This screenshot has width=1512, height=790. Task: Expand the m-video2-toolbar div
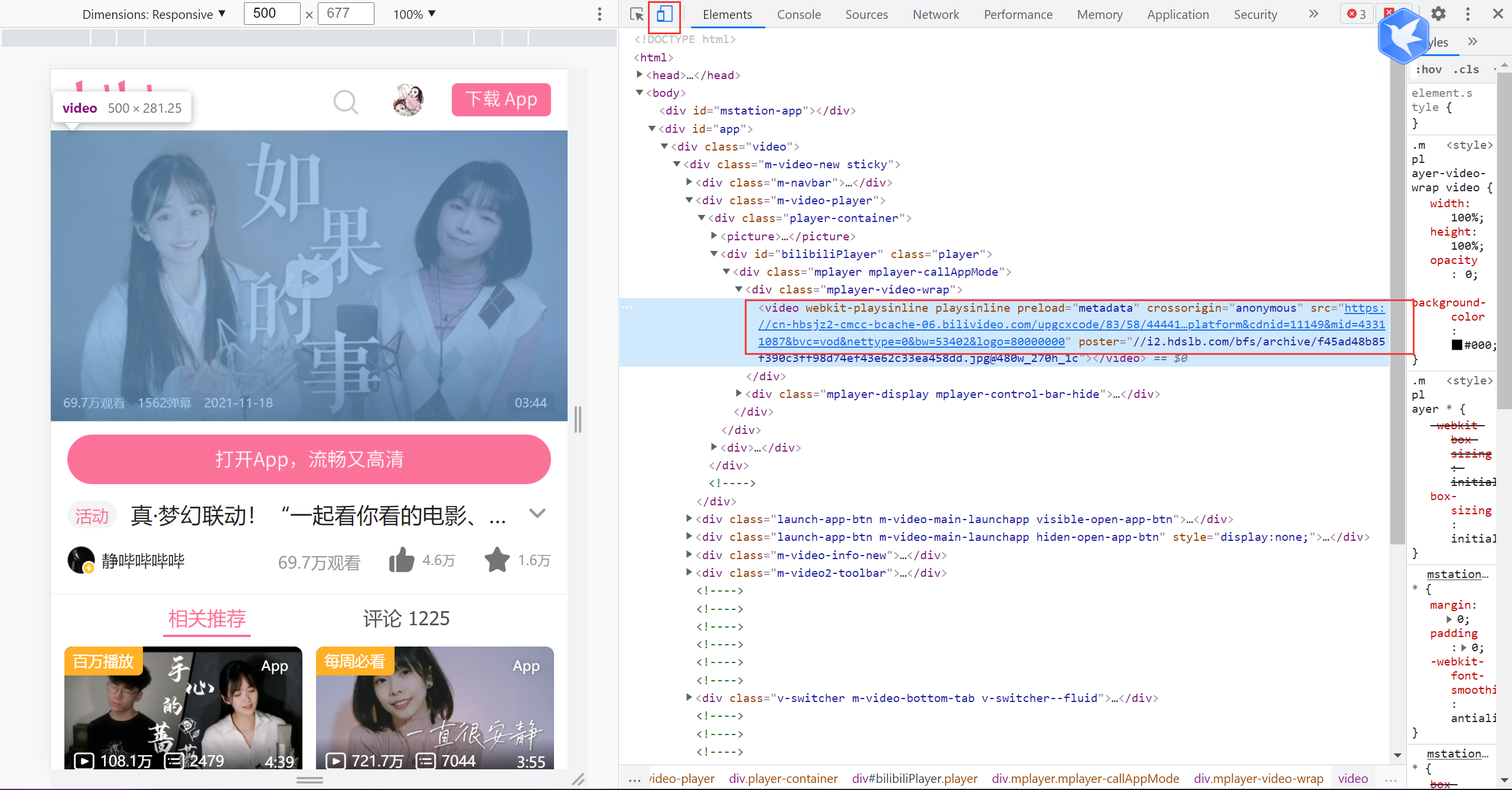tap(689, 572)
